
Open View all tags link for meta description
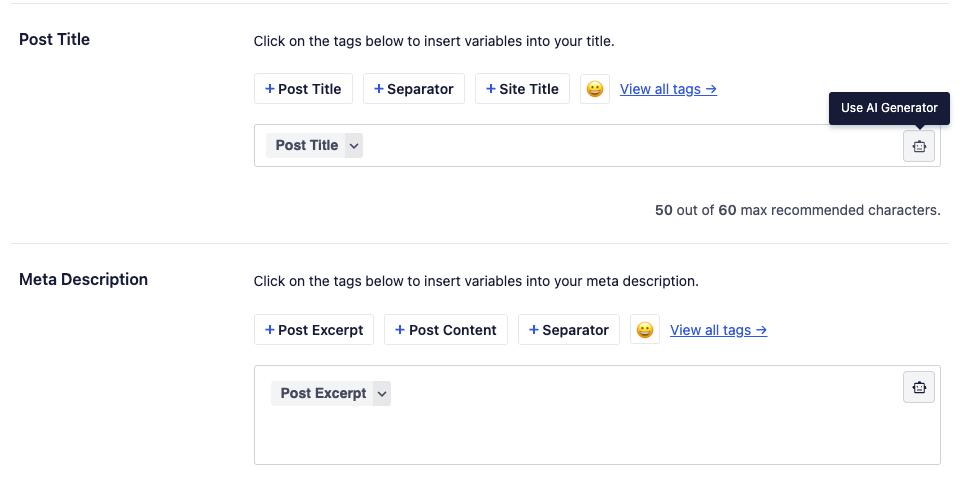coord(718,330)
